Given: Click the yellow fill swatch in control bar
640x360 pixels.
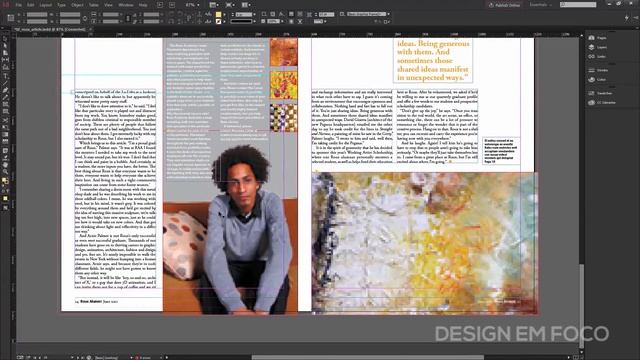Looking at the screenshot, I should click(218, 14).
